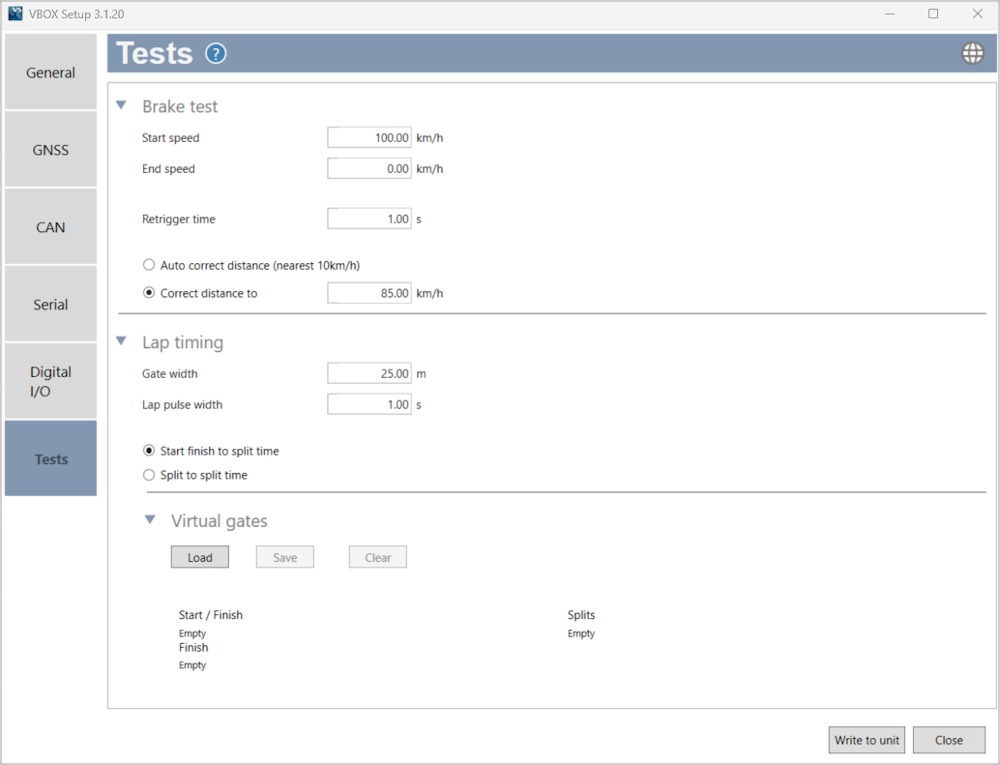Focus the Gate width input field
The image size is (1000, 765).
[x=369, y=374]
